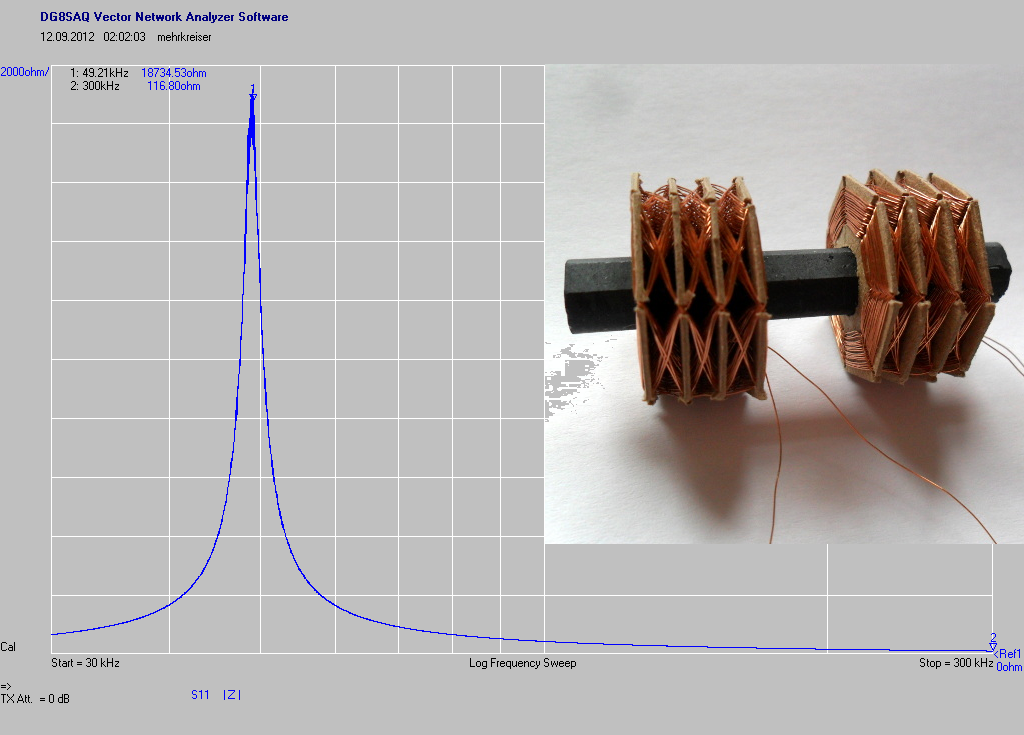This screenshot has height=735, width=1024.
Task: Click the Ref1 reference level indicator
Action: (x=1009, y=653)
